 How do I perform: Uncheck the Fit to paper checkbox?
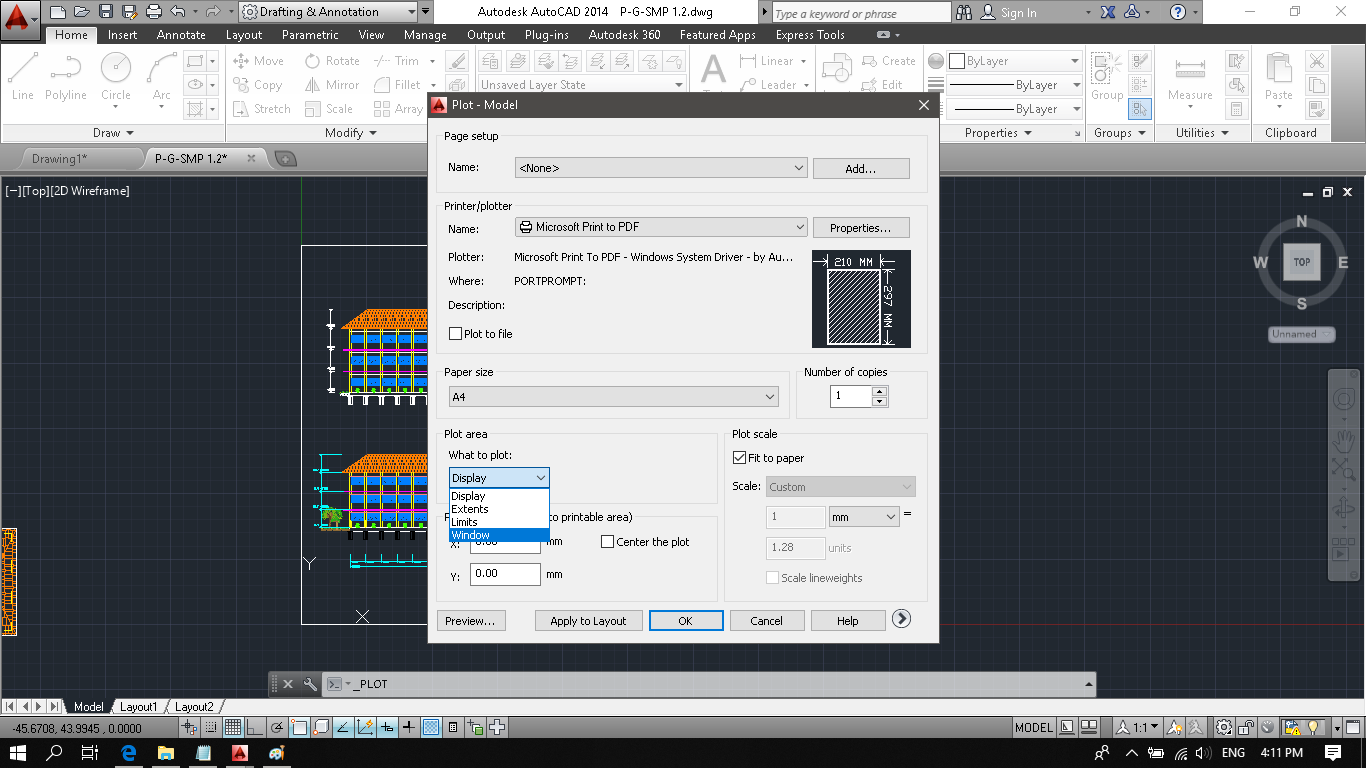click(x=740, y=458)
